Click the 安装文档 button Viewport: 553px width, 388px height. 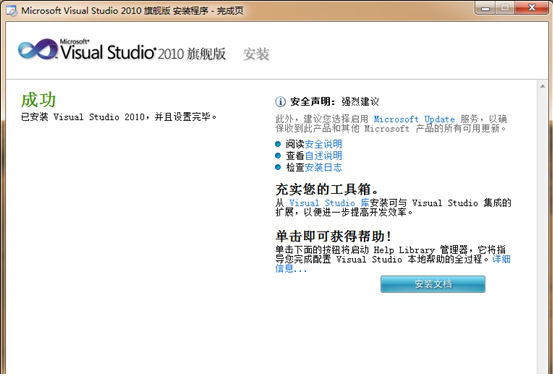pos(433,284)
